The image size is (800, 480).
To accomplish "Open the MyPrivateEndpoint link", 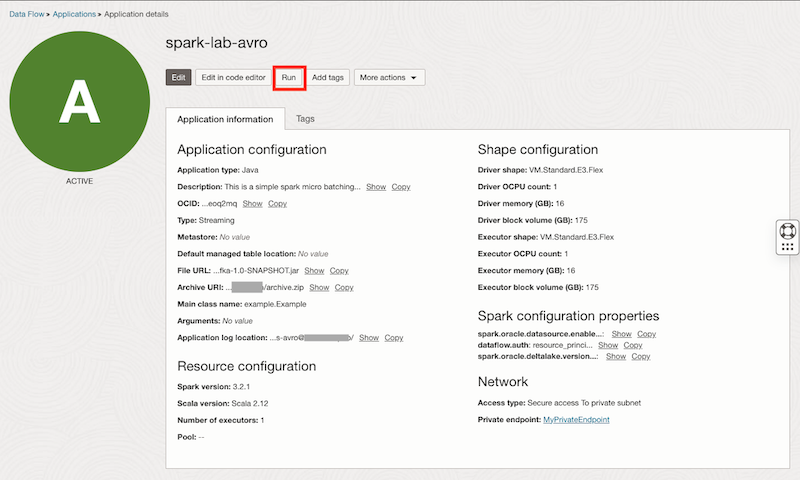I will click(x=576, y=420).
